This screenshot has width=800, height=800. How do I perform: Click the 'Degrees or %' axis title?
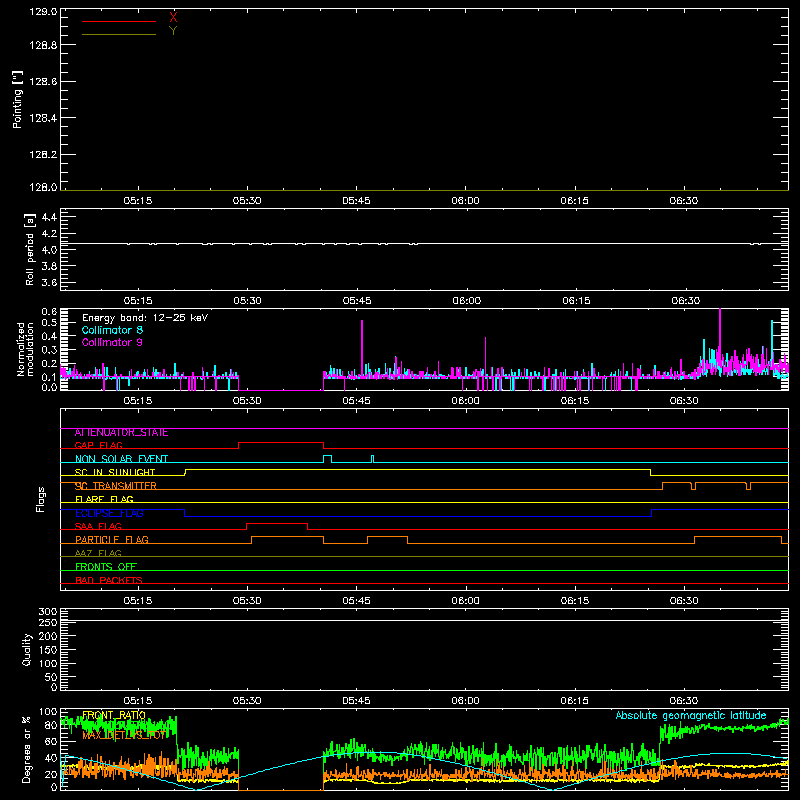click(27, 749)
